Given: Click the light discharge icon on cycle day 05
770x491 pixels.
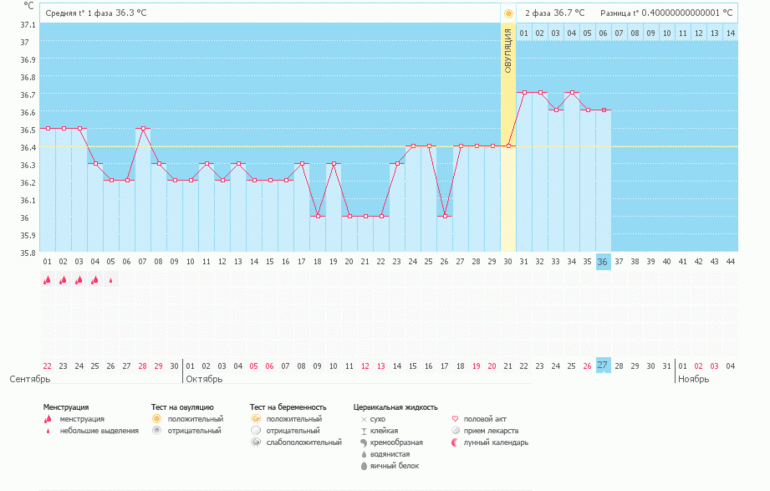Looking at the screenshot, I should pyautogui.click(x=111, y=281).
